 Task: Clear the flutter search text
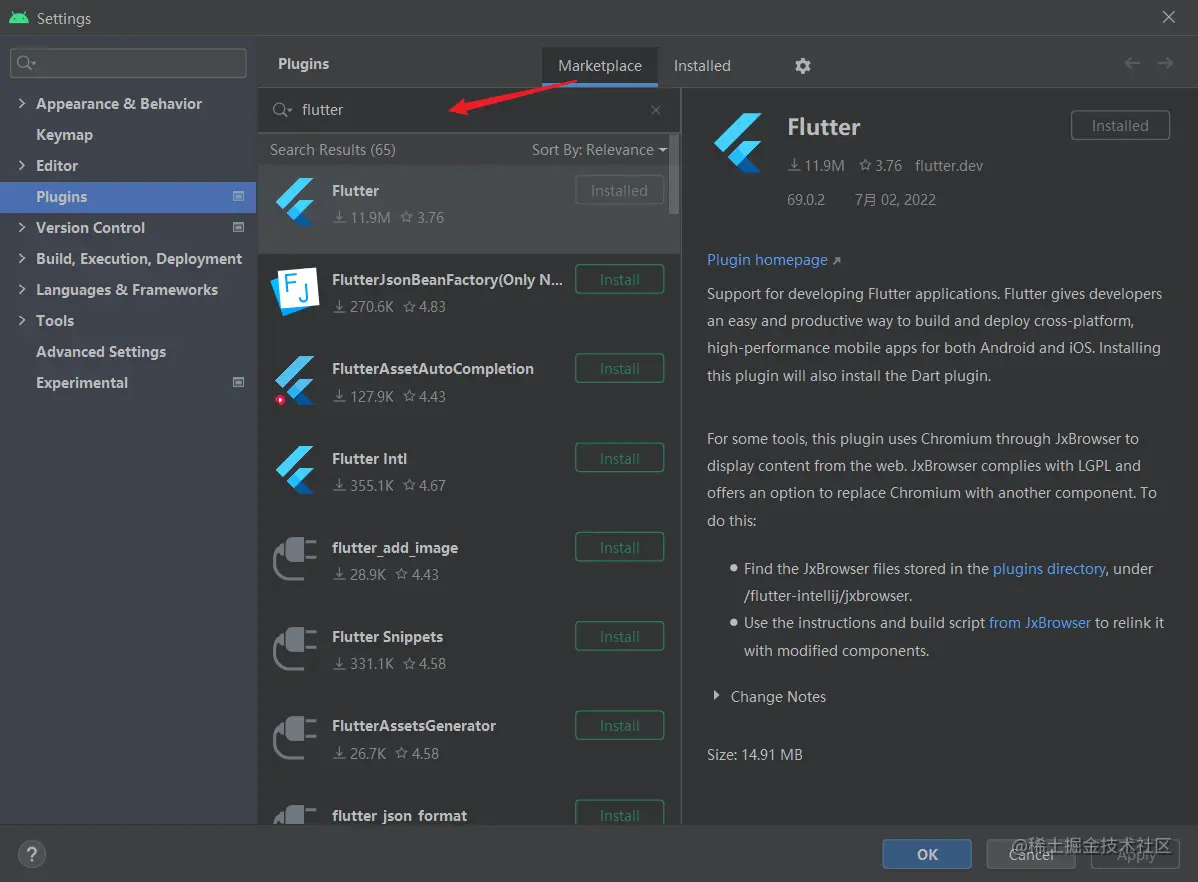pyautogui.click(x=656, y=110)
